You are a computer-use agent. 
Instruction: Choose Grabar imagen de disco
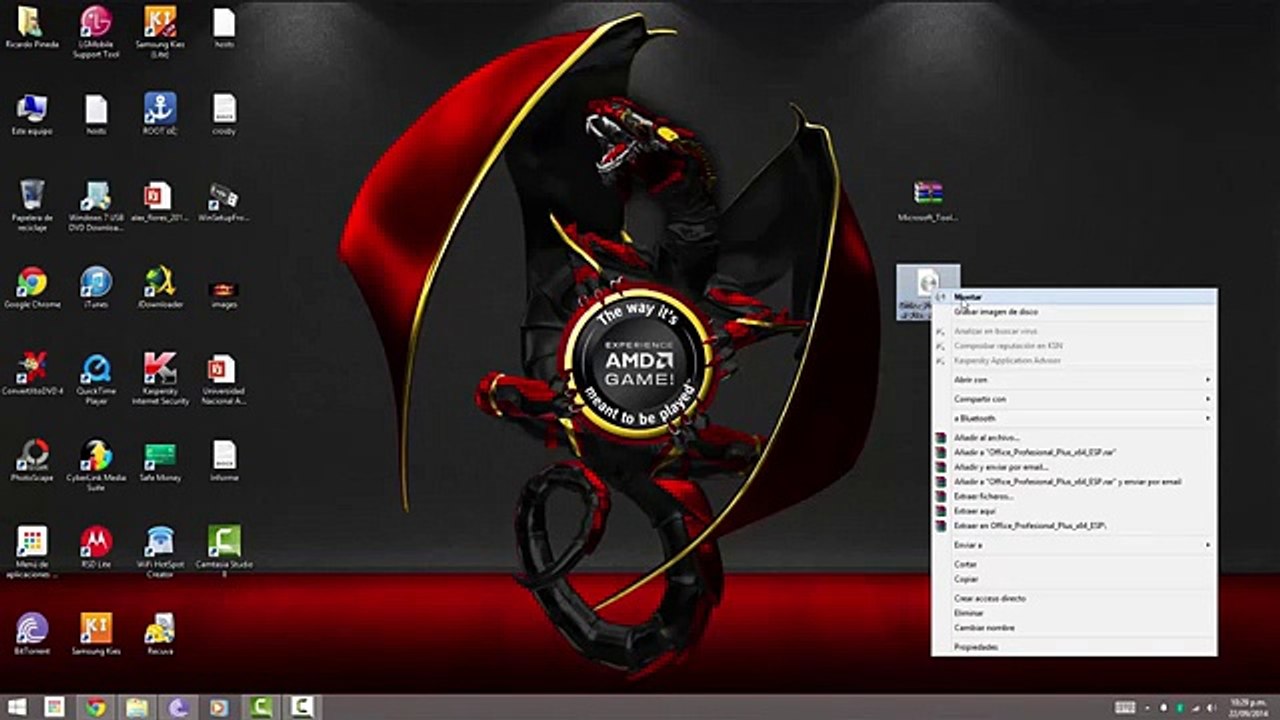[x=1074, y=312]
